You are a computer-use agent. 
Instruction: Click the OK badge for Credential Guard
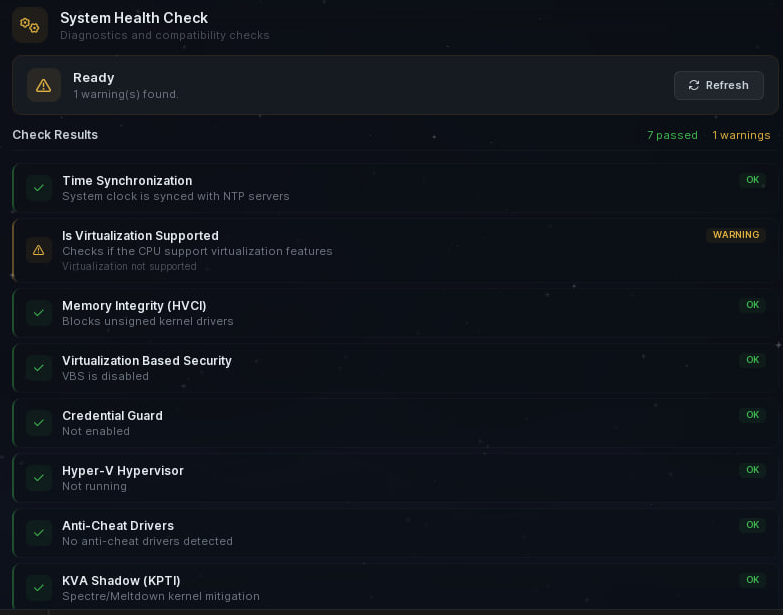coord(753,415)
